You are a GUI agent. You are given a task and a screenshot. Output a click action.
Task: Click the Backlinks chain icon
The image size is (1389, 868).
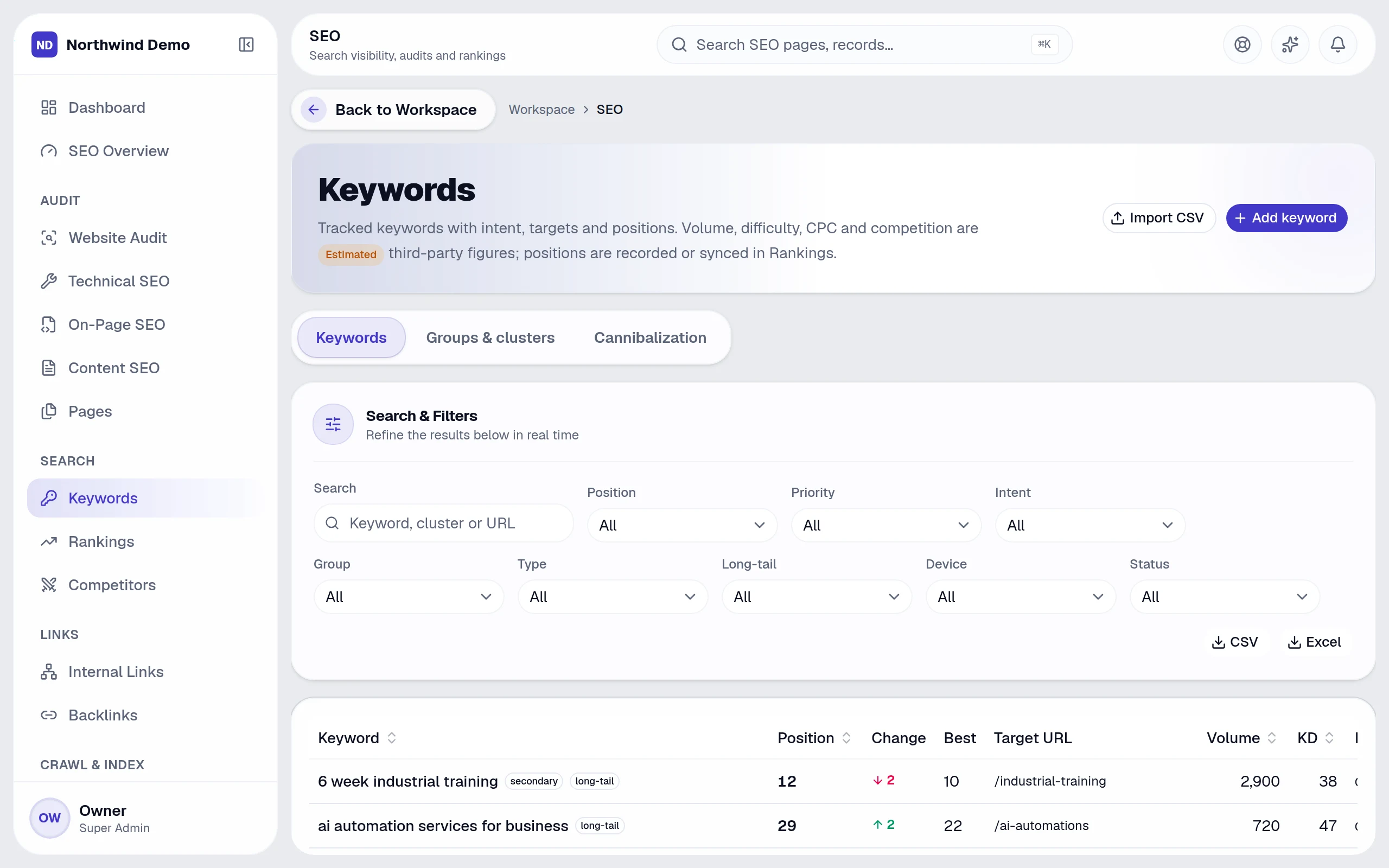pyautogui.click(x=49, y=714)
